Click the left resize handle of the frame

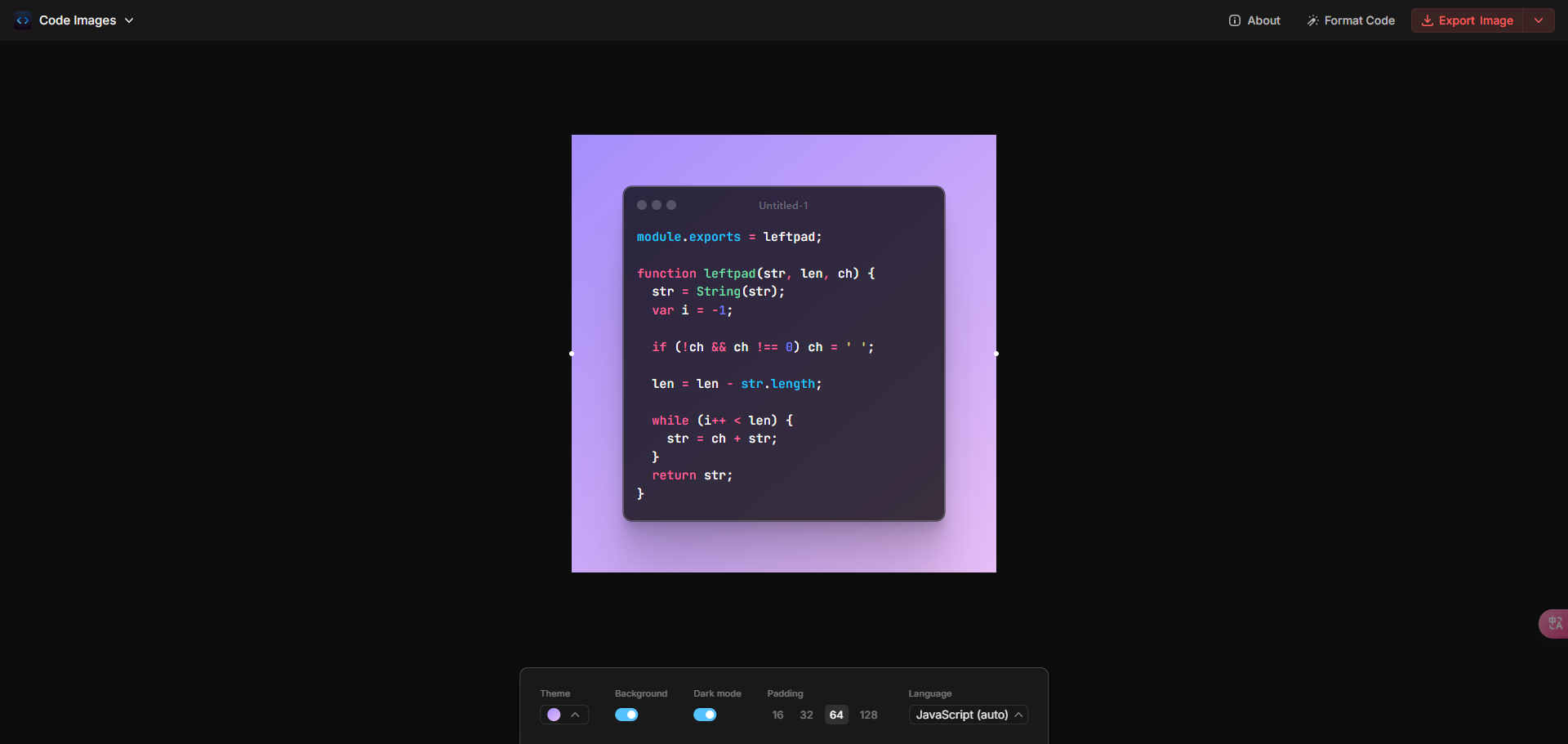coord(572,354)
